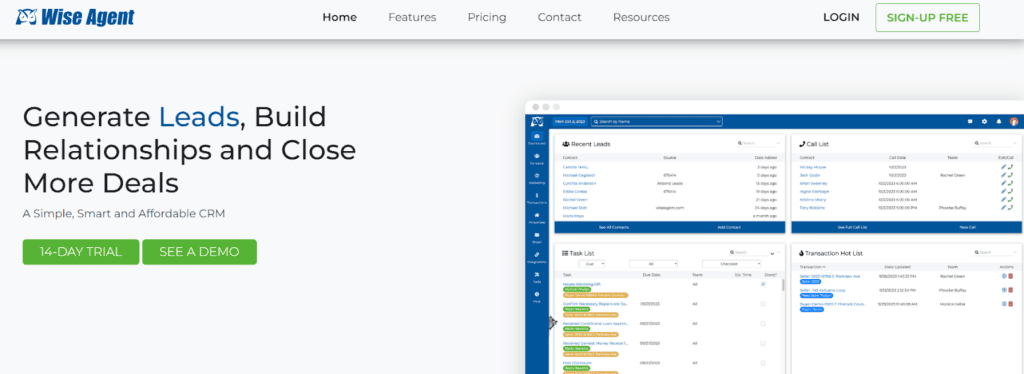
Task: Click the LOGIN link
Action: [x=841, y=18]
